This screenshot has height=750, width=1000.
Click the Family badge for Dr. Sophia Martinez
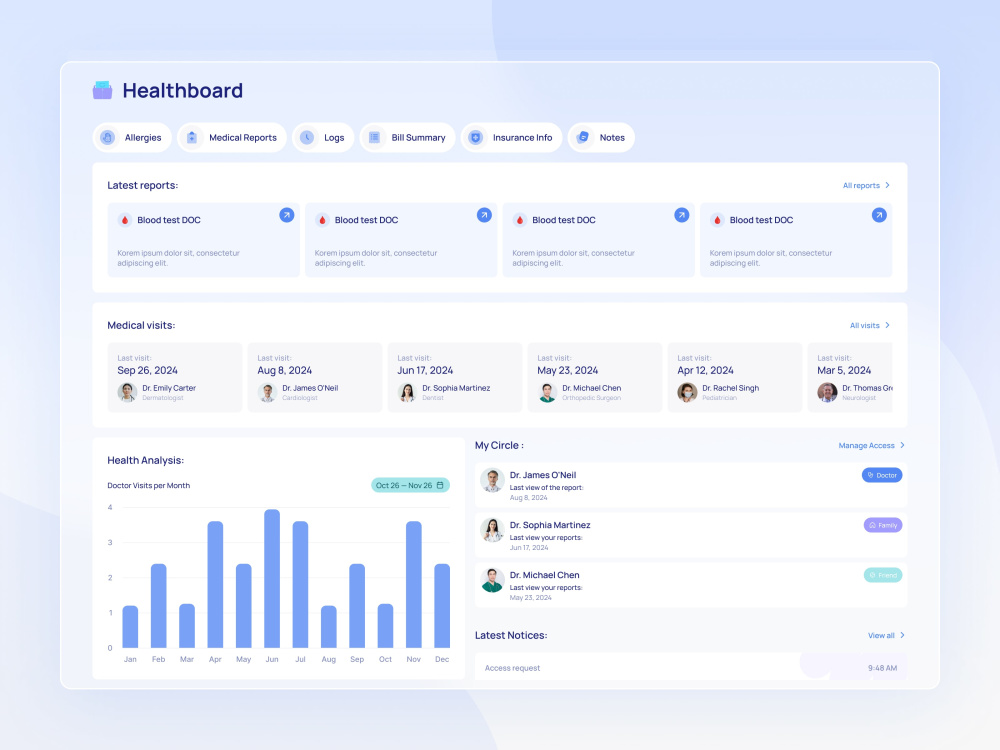(883, 526)
